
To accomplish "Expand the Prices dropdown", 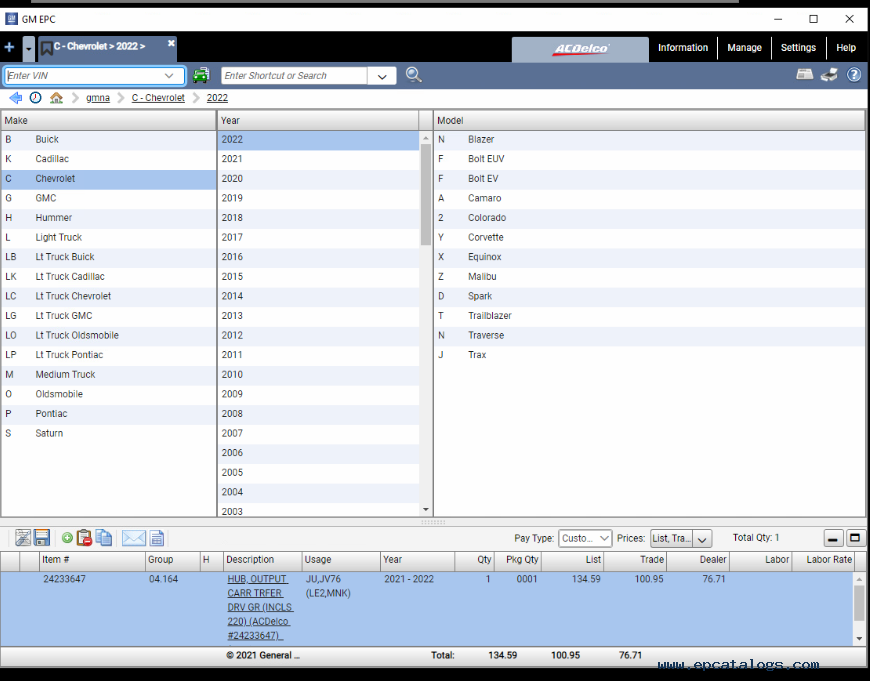I will point(680,538).
